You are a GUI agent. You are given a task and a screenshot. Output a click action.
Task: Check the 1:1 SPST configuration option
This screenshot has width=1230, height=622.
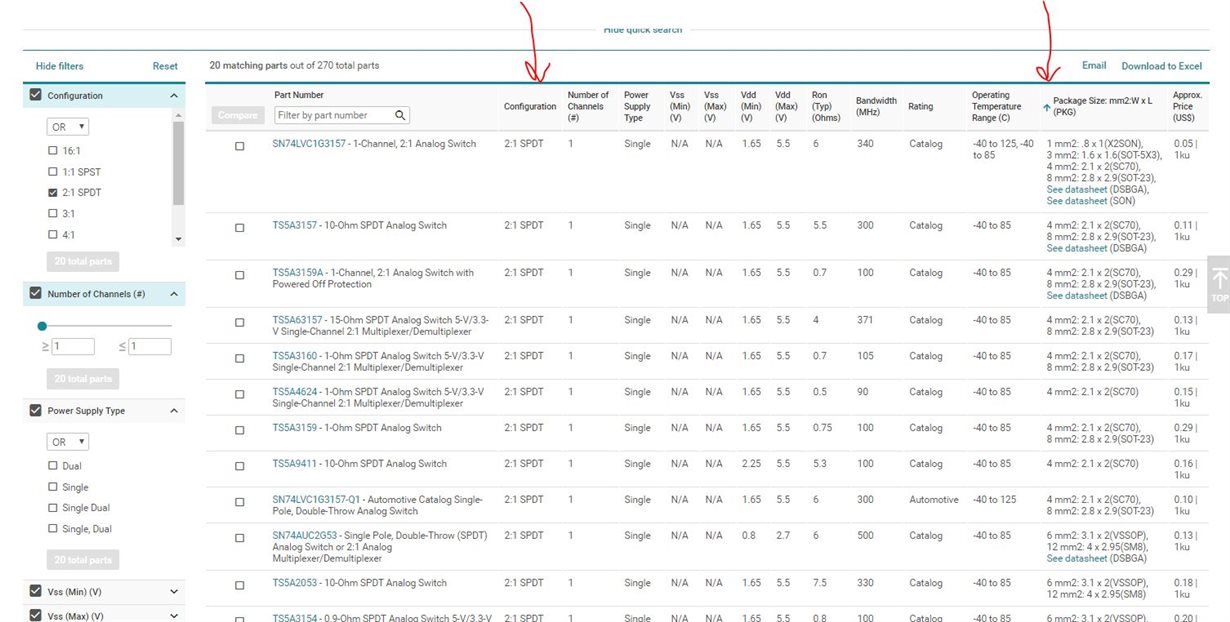(x=53, y=171)
